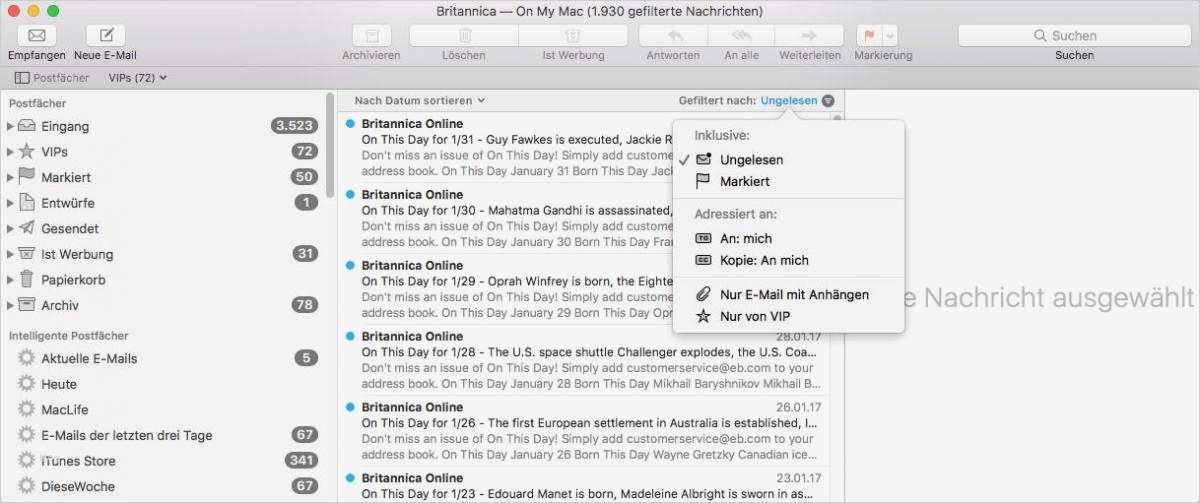1200x503 pixels.
Task: Select the VIPs star icon
Action: (x=26, y=151)
